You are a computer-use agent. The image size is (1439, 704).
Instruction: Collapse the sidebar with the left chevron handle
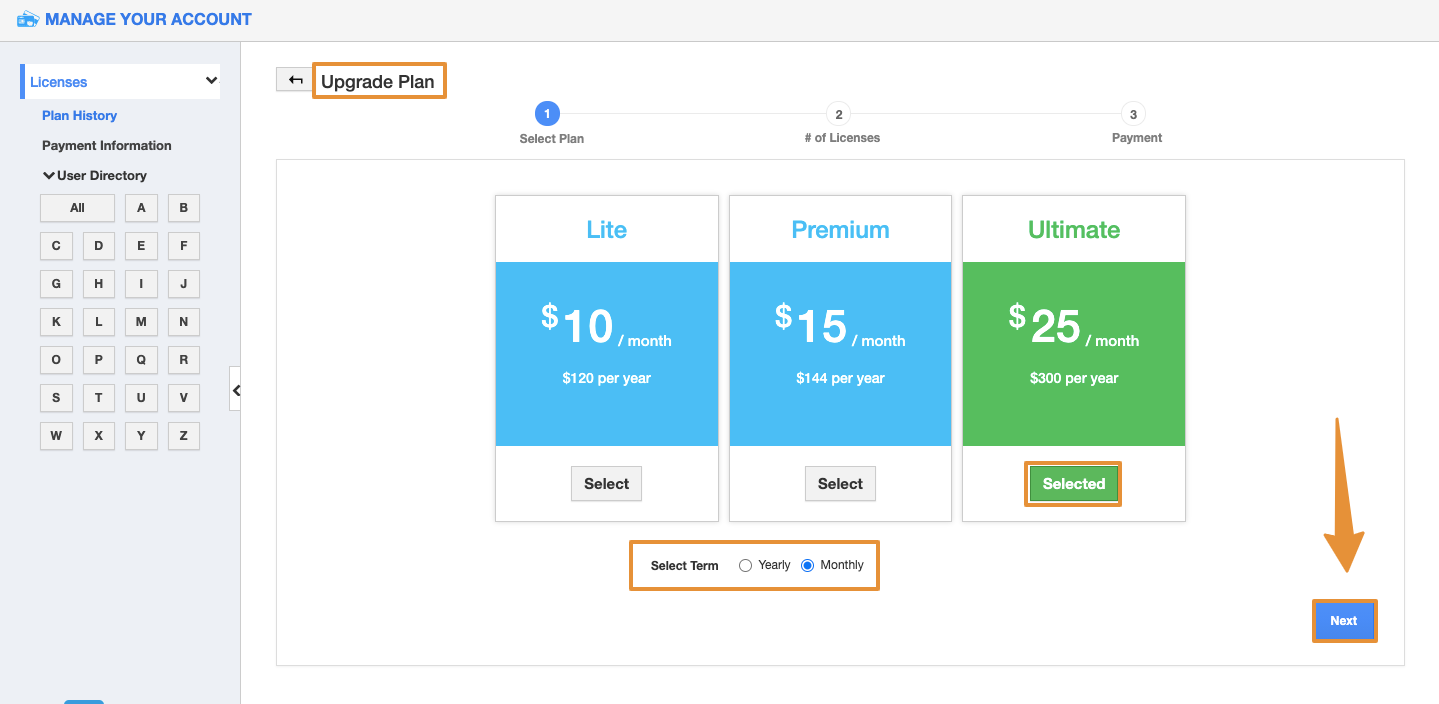click(x=236, y=390)
